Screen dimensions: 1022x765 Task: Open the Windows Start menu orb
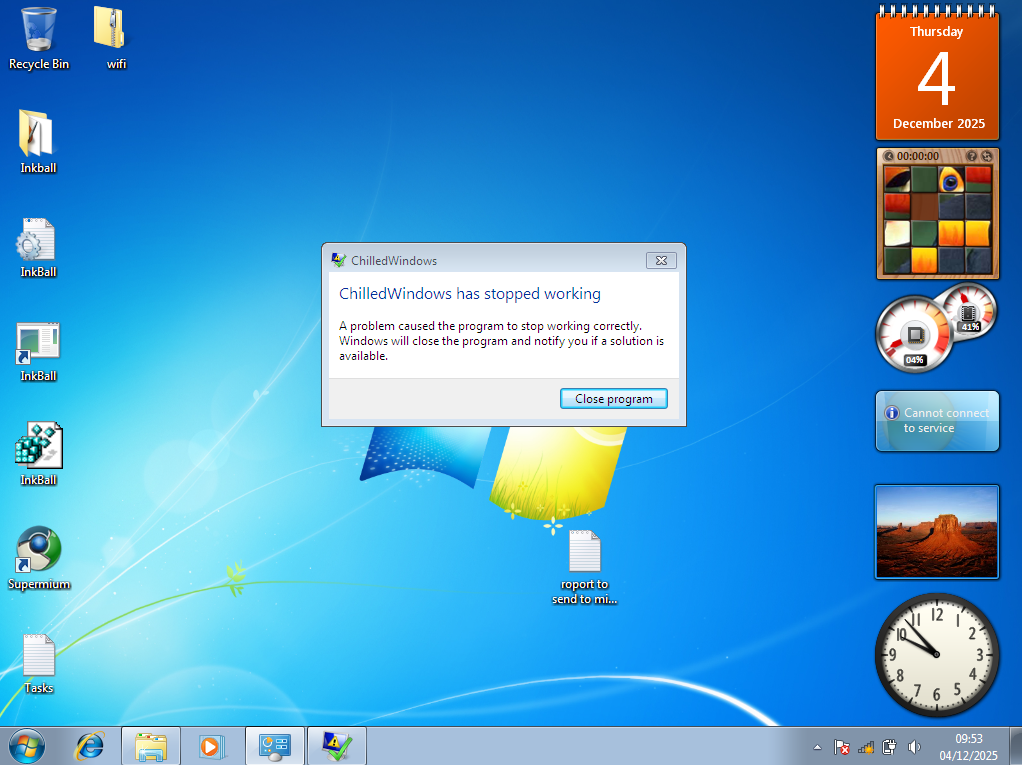coord(27,746)
